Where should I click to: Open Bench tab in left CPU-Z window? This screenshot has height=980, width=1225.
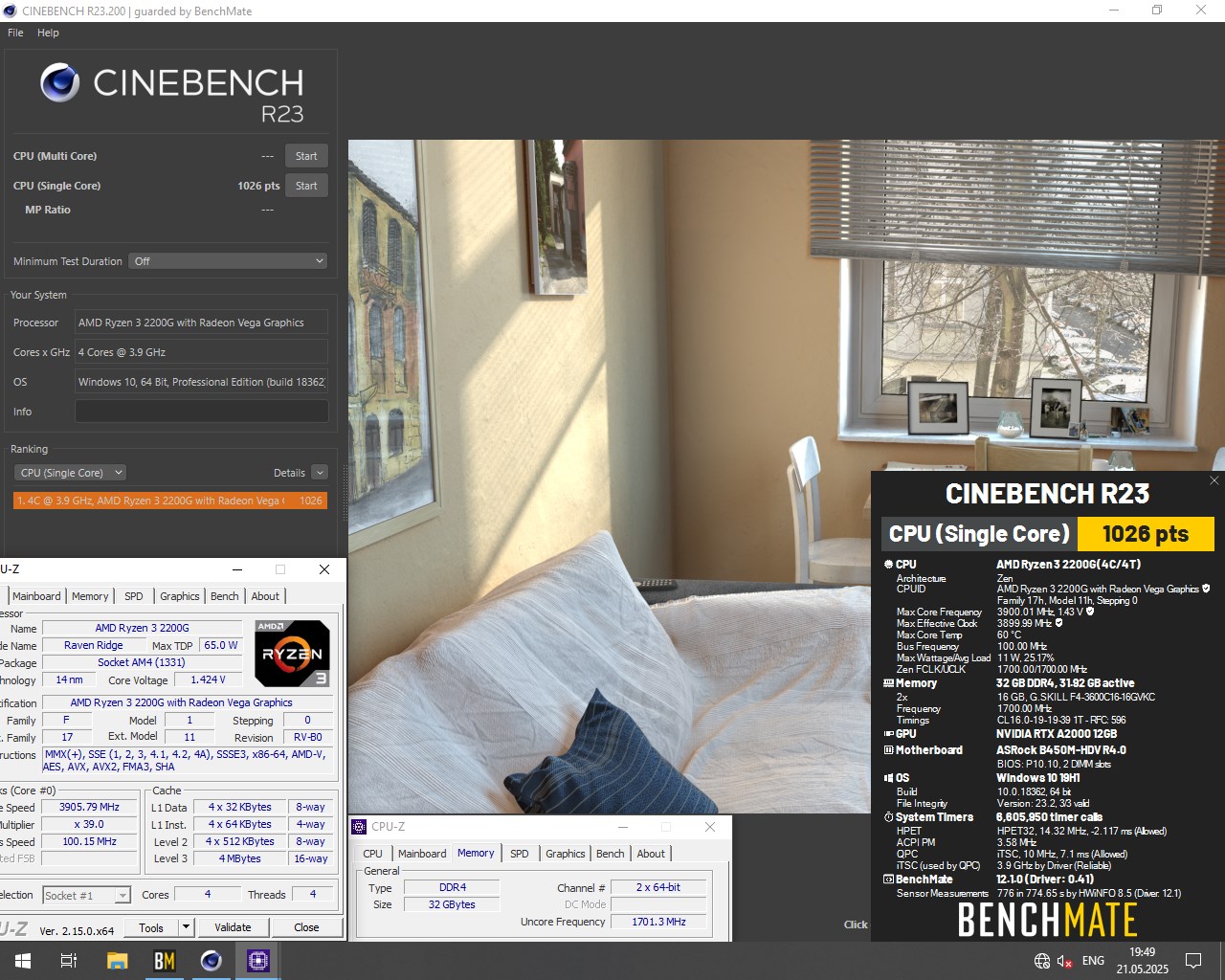coord(225,596)
